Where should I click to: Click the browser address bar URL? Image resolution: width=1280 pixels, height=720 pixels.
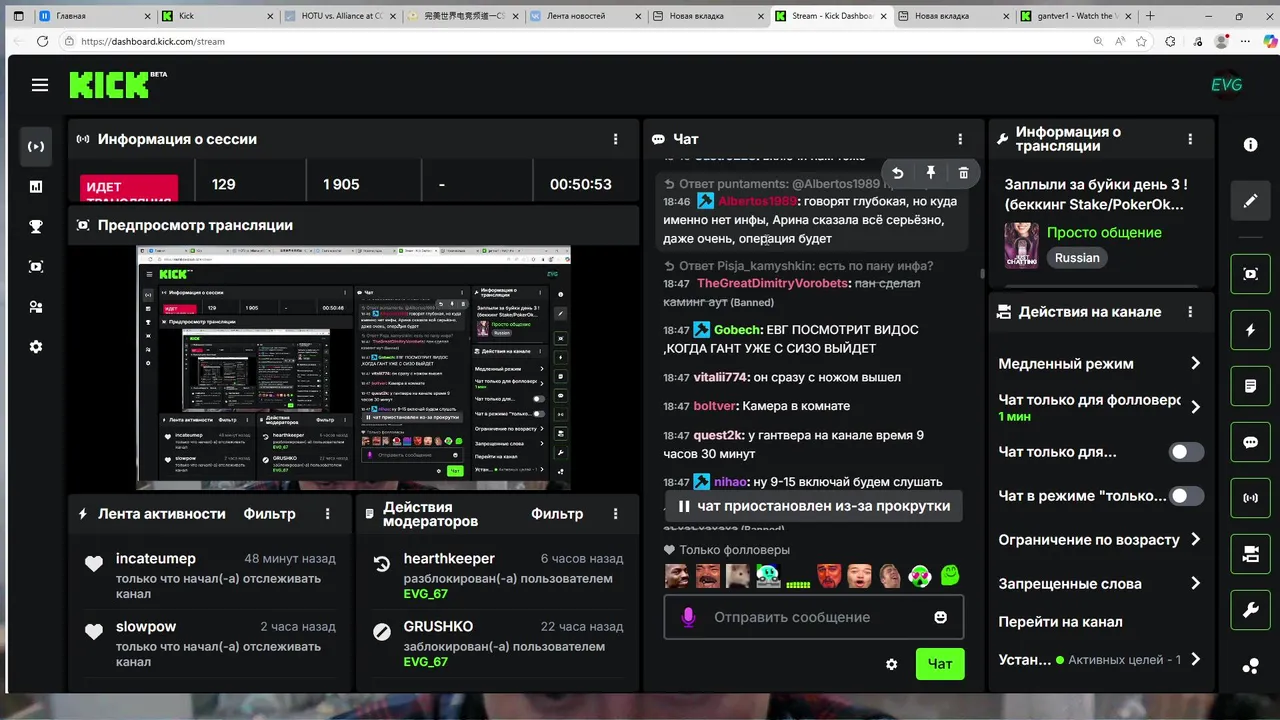152,41
